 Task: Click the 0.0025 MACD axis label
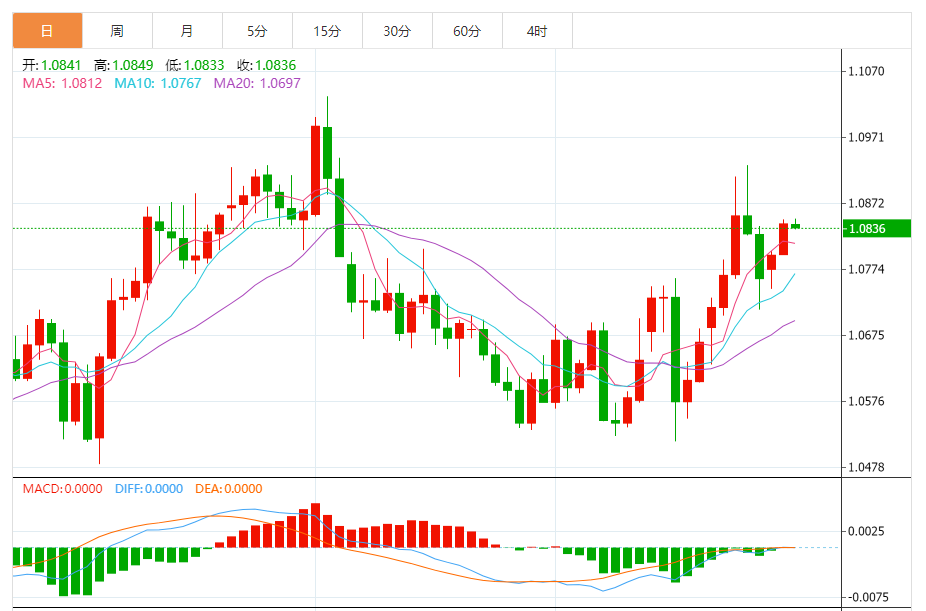tap(866, 531)
